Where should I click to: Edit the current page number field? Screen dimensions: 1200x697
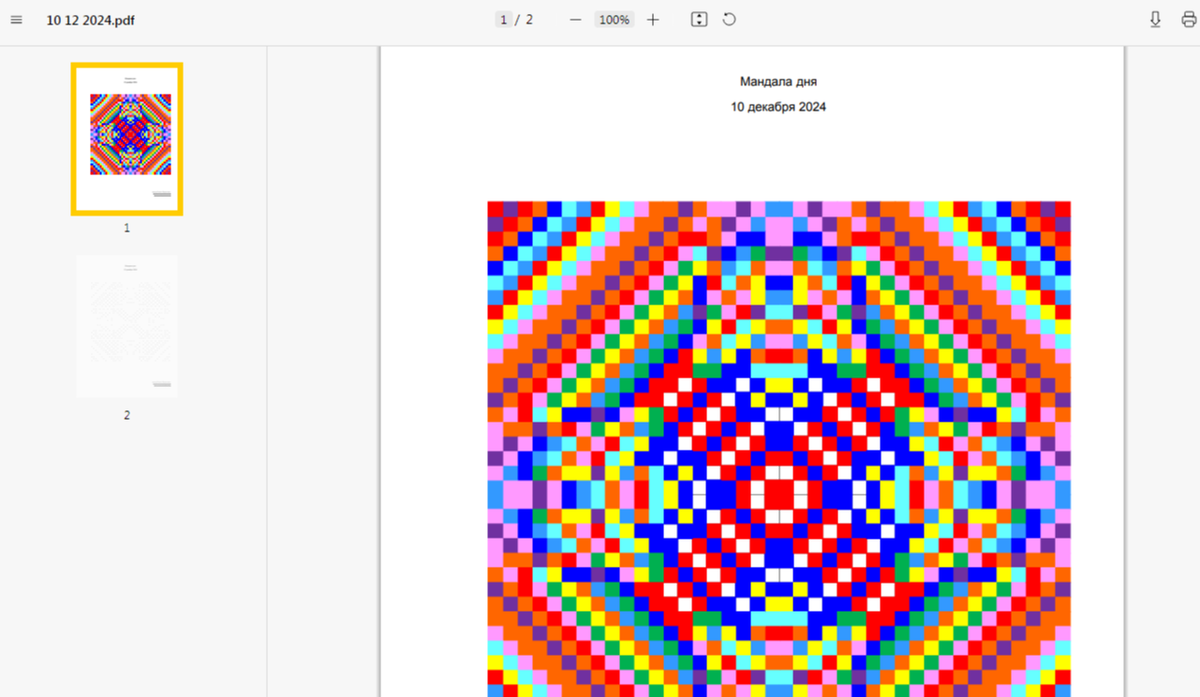pyautogui.click(x=504, y=20)
